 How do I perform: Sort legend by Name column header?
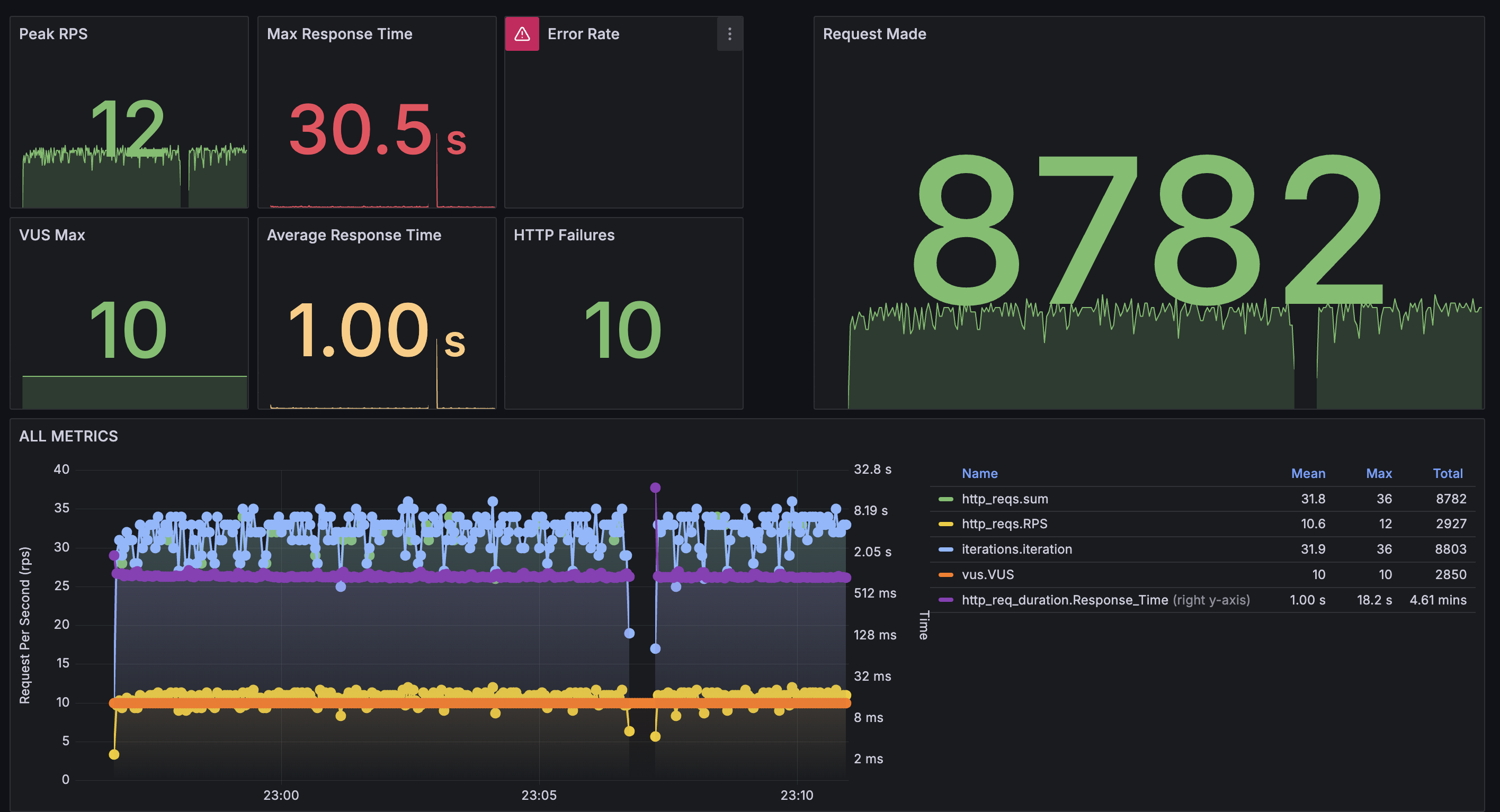click(x=979, y=473)
